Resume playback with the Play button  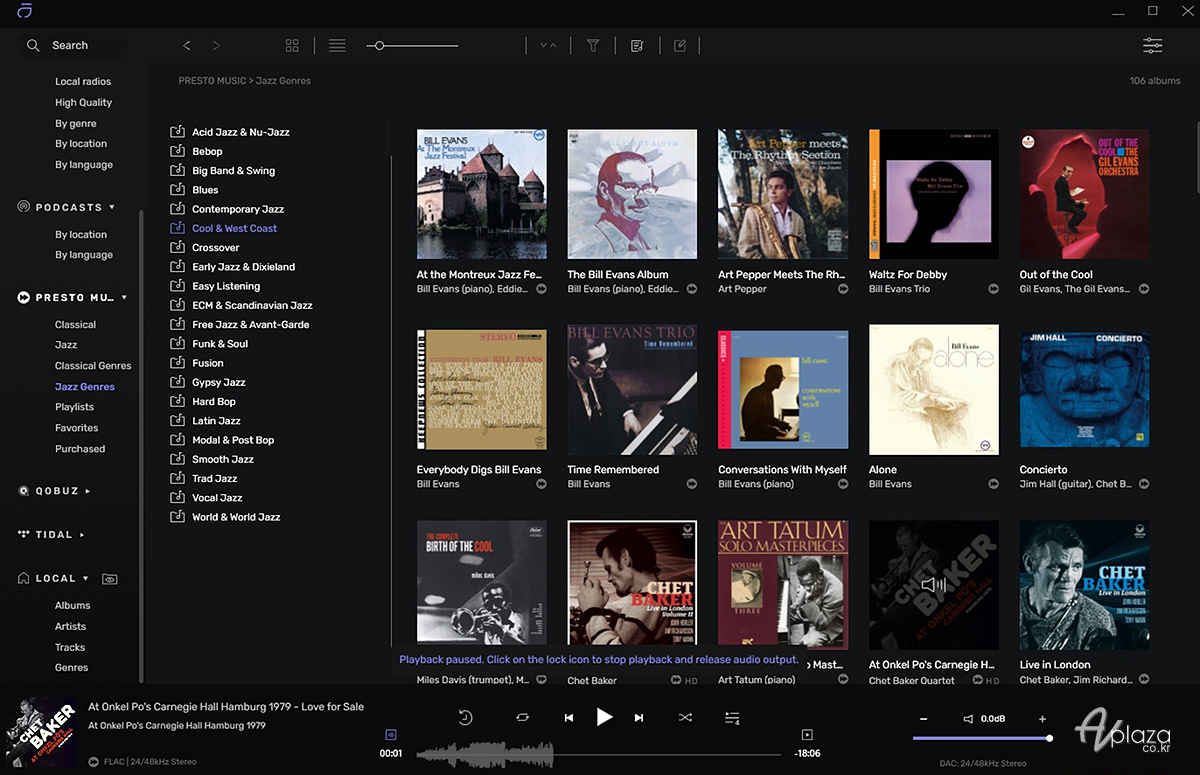click(604, 716)
